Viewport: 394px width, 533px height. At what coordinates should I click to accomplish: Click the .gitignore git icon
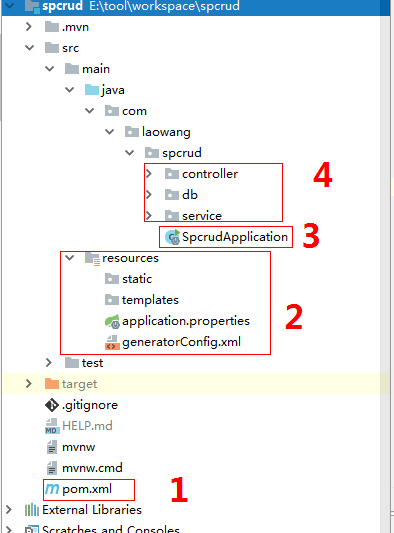click(52, 405)
